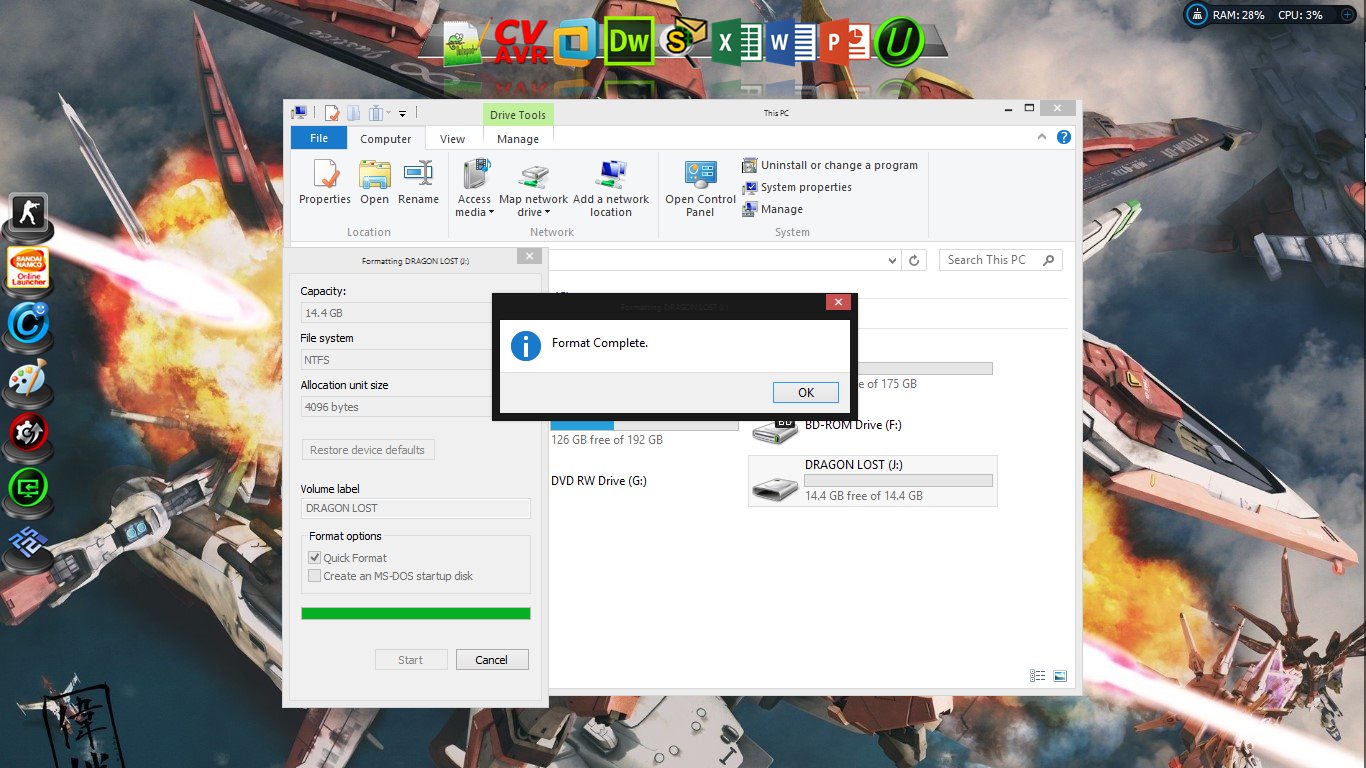Screen dimensions: 1366x768
Task: Click the Properties ribbon button
Action: 325,182
